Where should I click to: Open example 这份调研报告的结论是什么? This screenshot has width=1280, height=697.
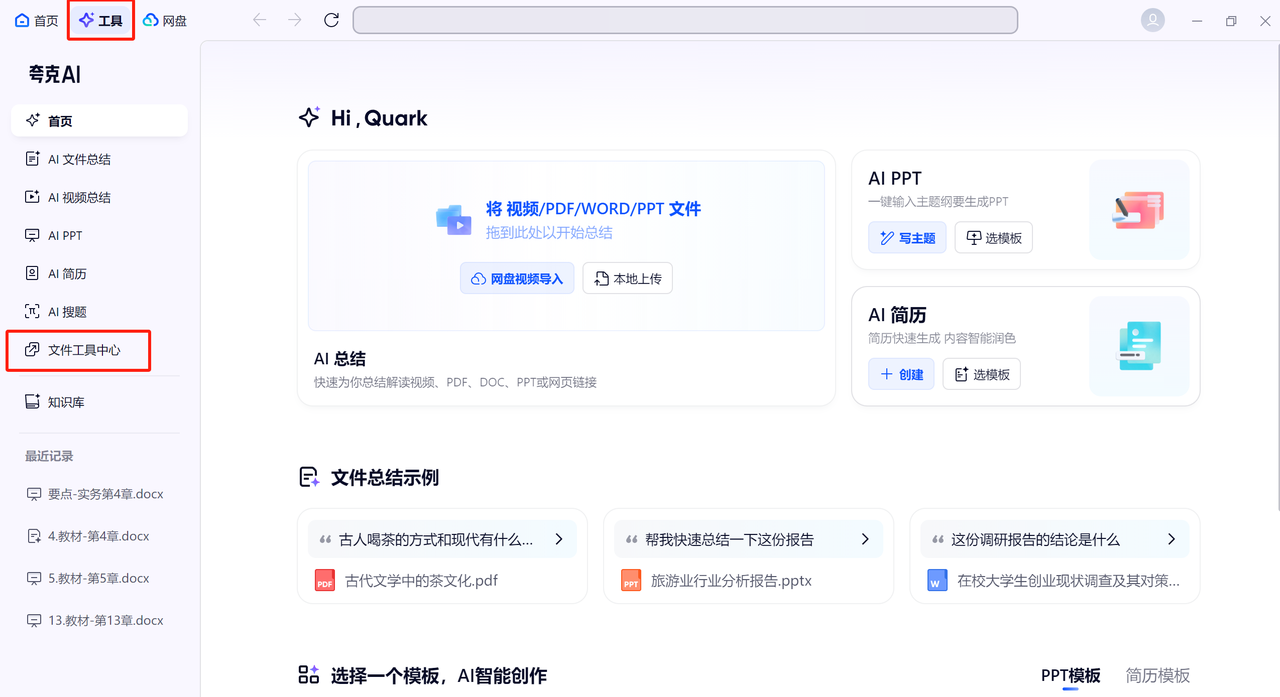point(1054,539)
